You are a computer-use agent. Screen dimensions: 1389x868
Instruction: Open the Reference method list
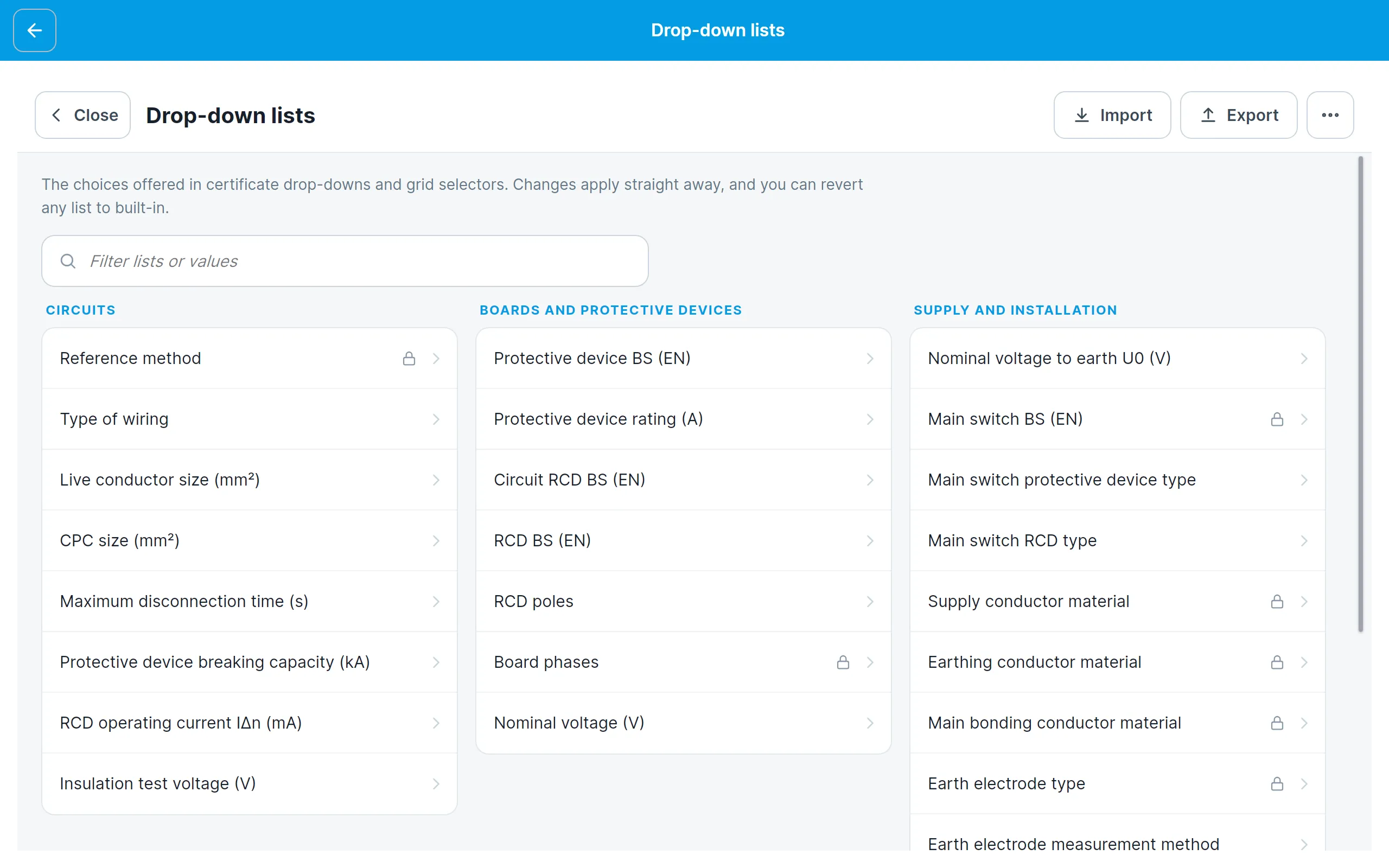(x=250, y=358)
